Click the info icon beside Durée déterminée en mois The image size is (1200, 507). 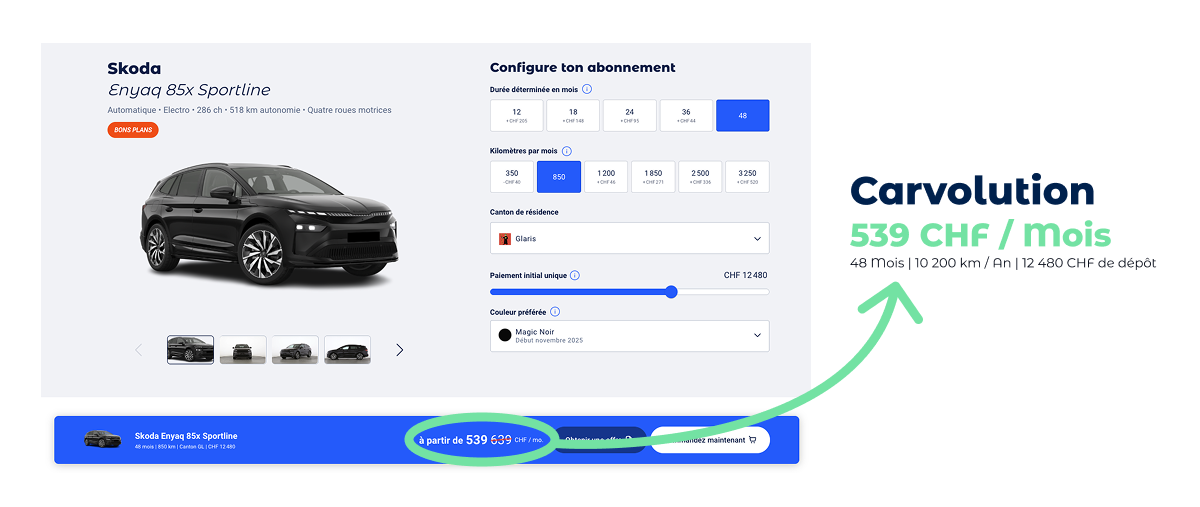click(x=587, y=89)
